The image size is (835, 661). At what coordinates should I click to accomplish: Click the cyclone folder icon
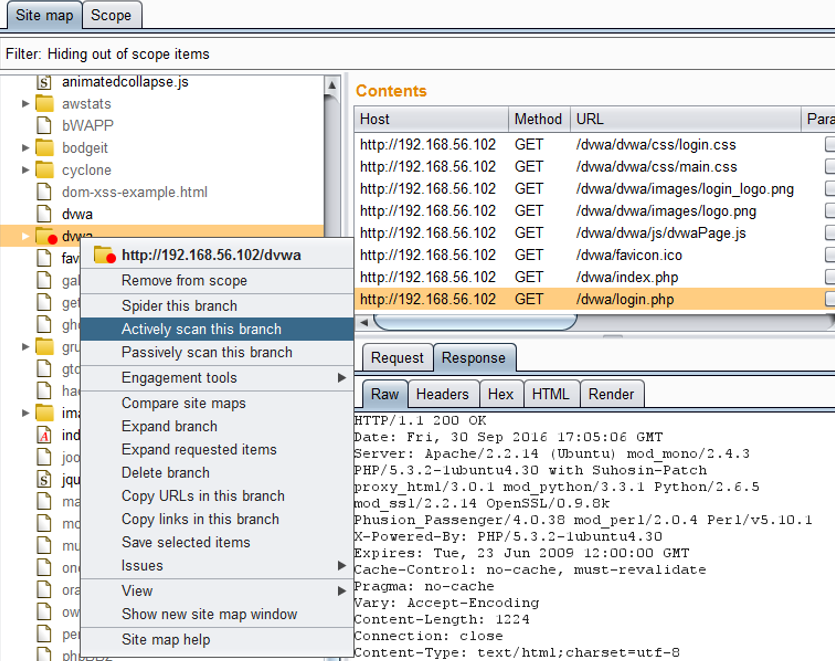44,170
